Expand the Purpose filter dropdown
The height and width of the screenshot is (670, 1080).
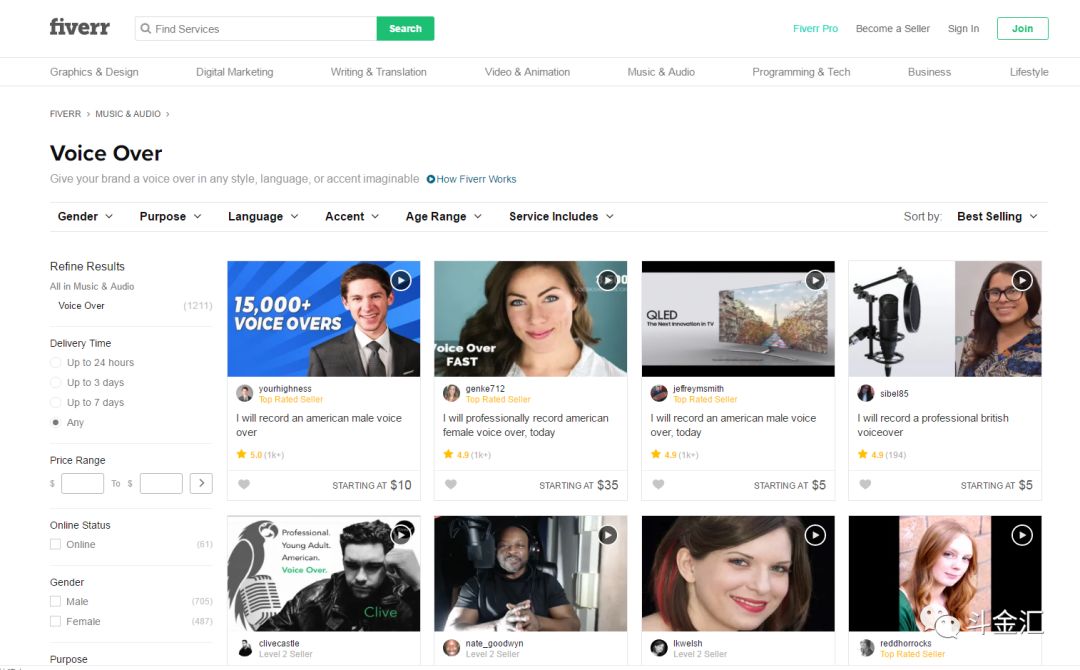point(170,216)
